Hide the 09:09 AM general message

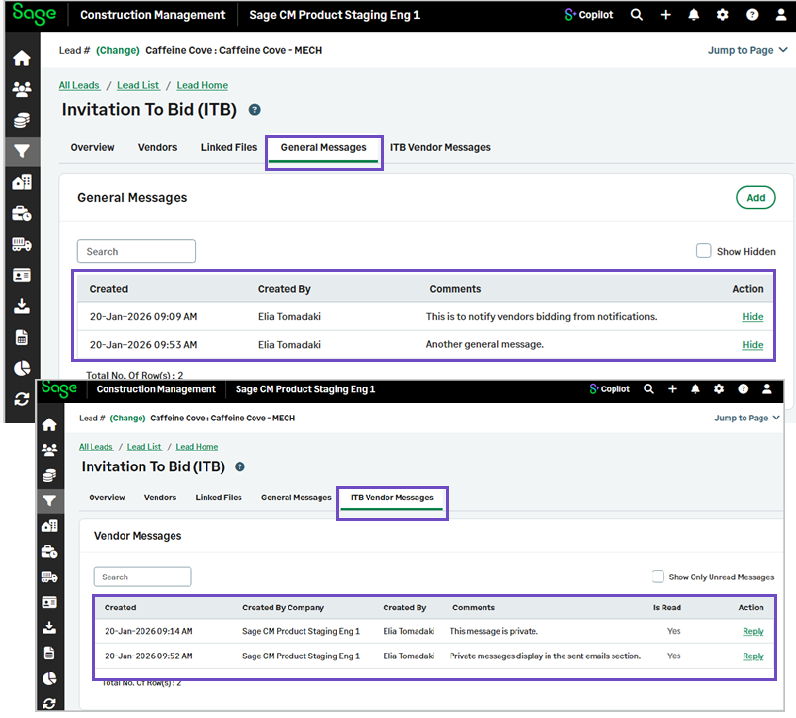point(752,317)
